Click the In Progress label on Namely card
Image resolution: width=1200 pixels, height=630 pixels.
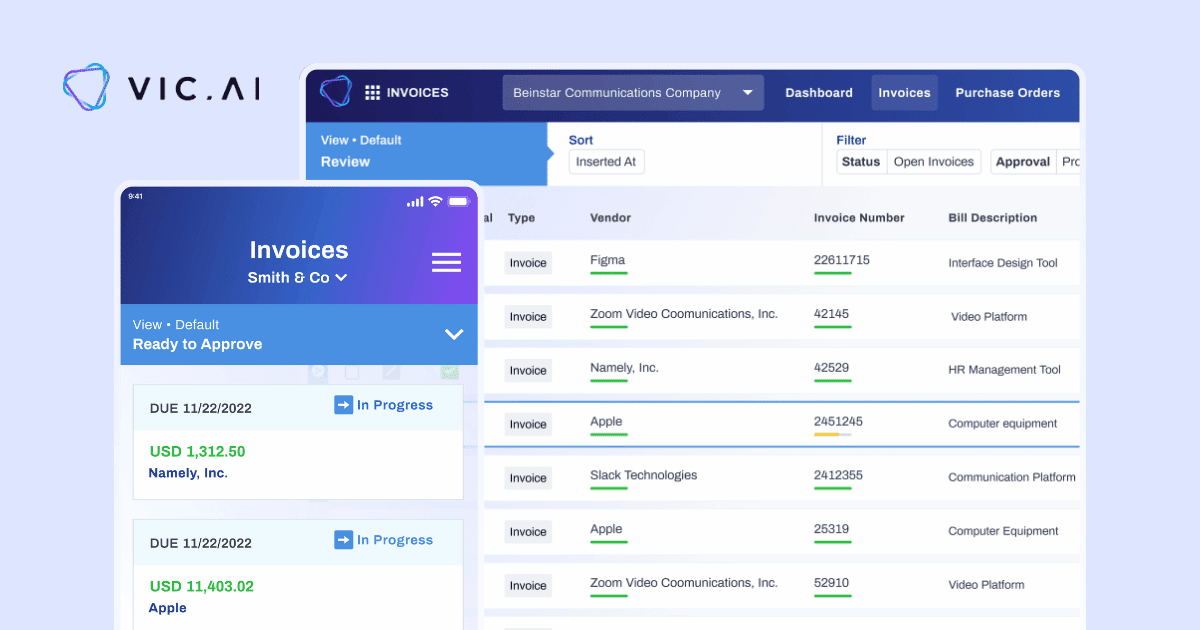395,405
